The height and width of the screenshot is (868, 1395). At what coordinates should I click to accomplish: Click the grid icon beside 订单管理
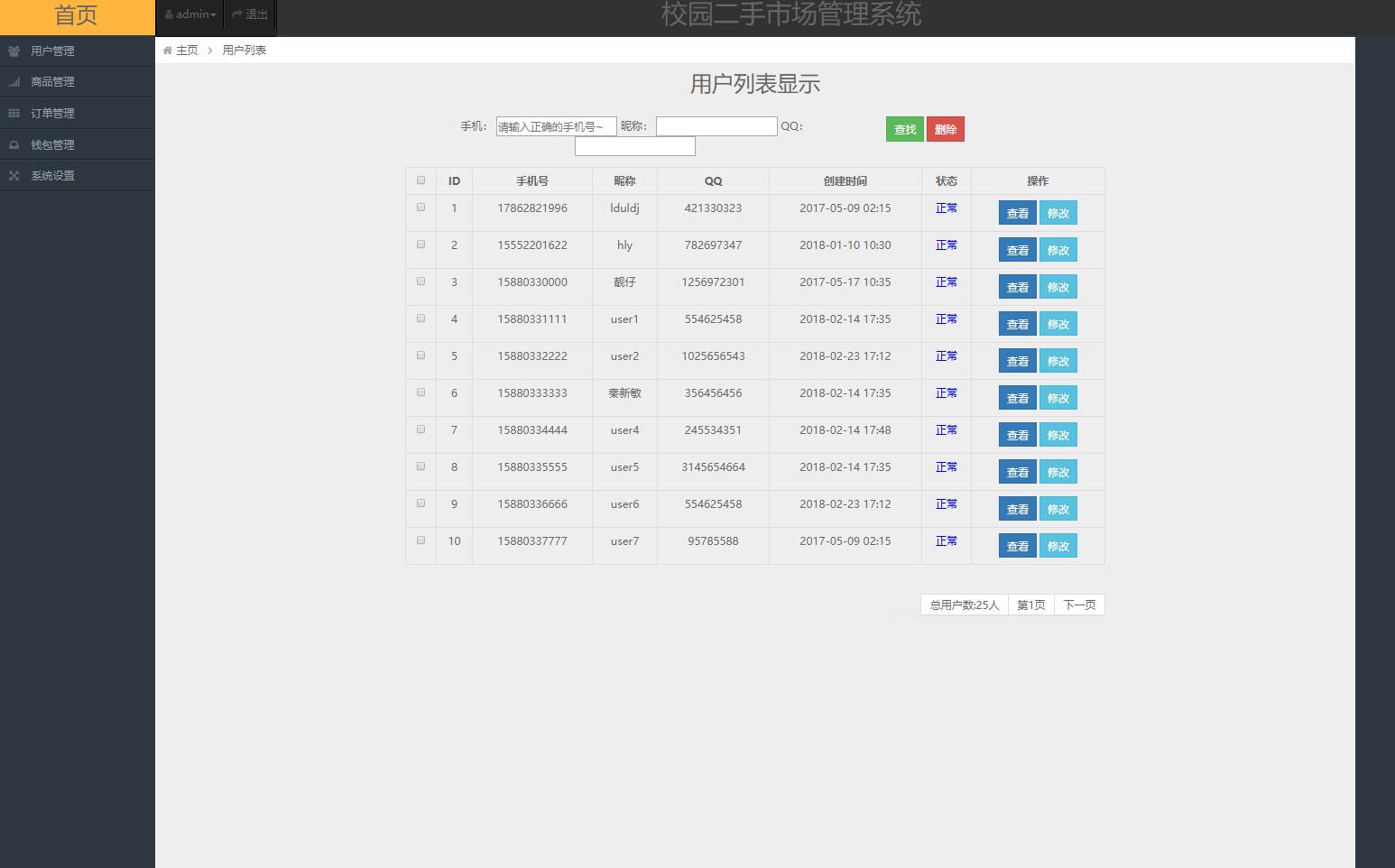(x=14, y=114)
